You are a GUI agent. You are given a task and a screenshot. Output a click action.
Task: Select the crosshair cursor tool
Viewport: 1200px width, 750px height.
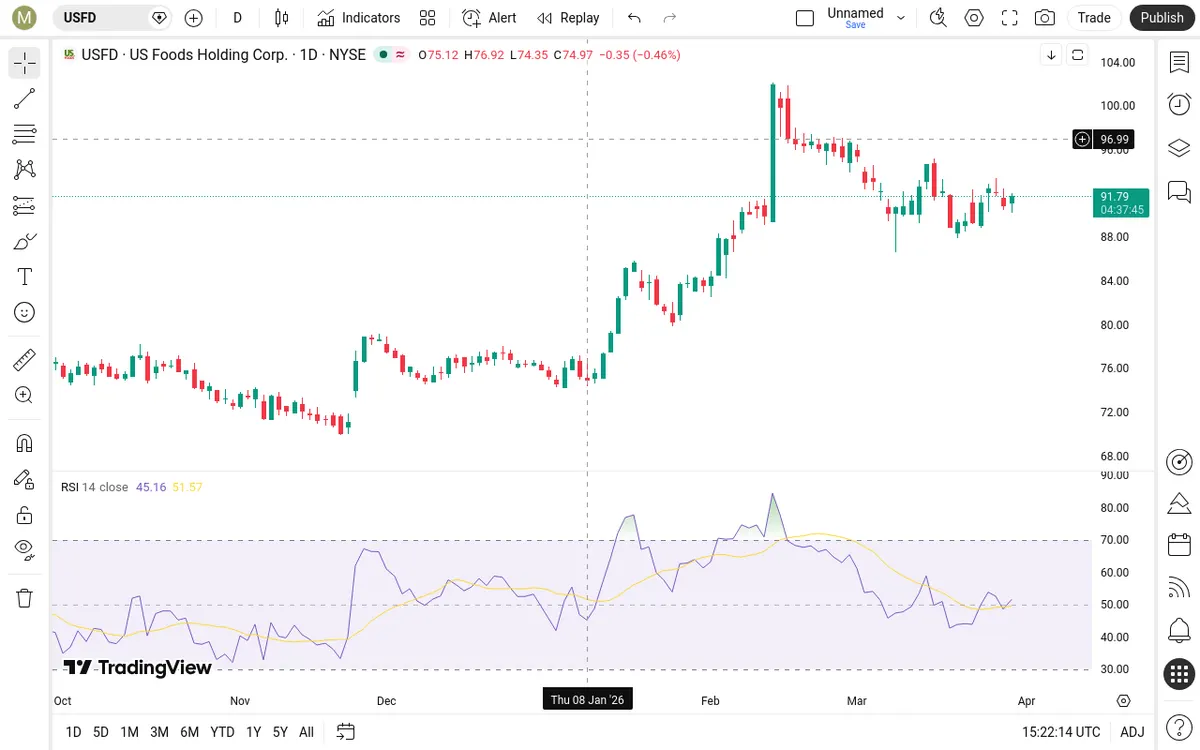(x=25, y=63)
